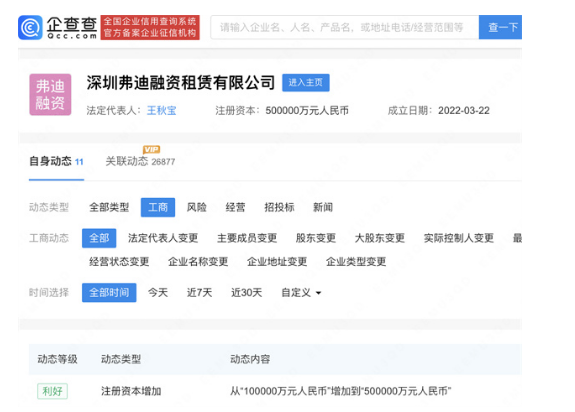
Task: Filter by 股东变更
Action: pyautogui.click(x=316, y=238)
